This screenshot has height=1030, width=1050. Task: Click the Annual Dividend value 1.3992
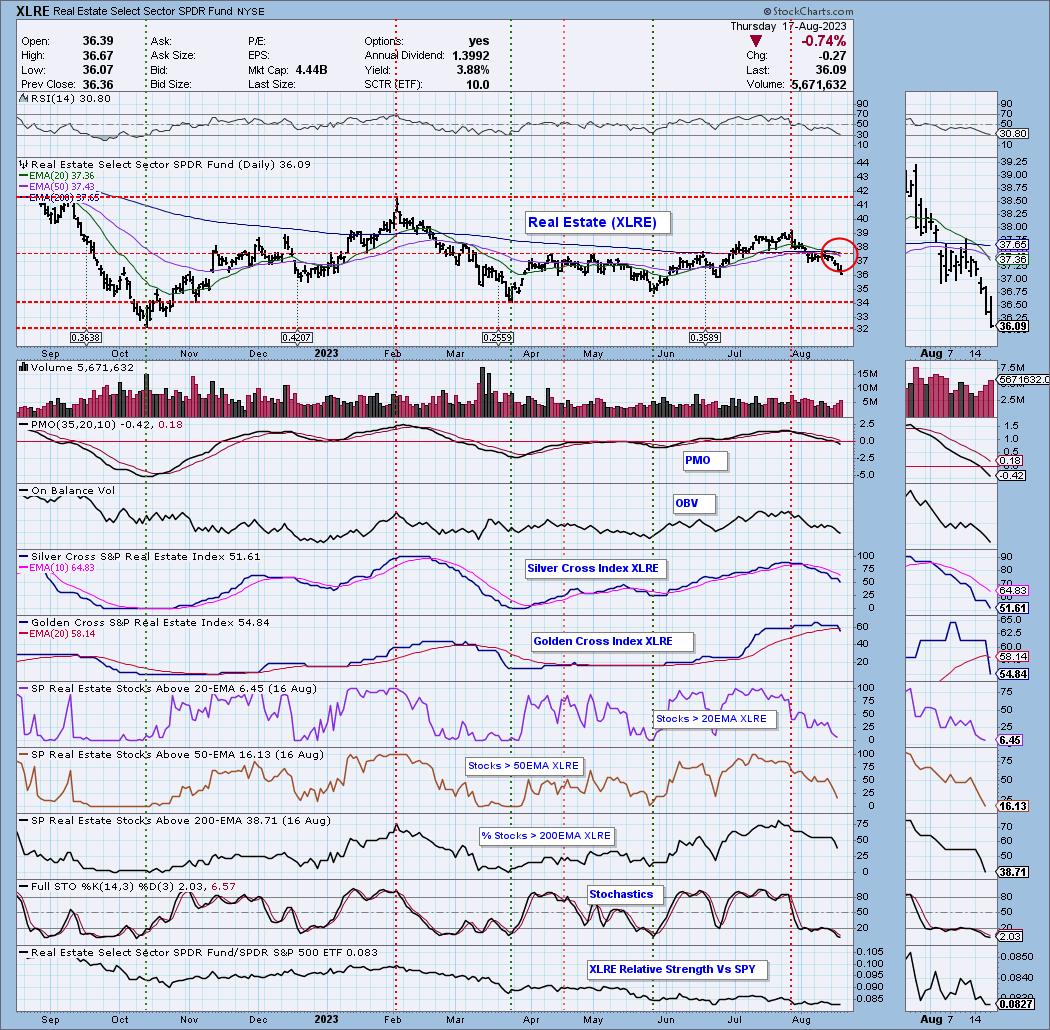(470, 56)
